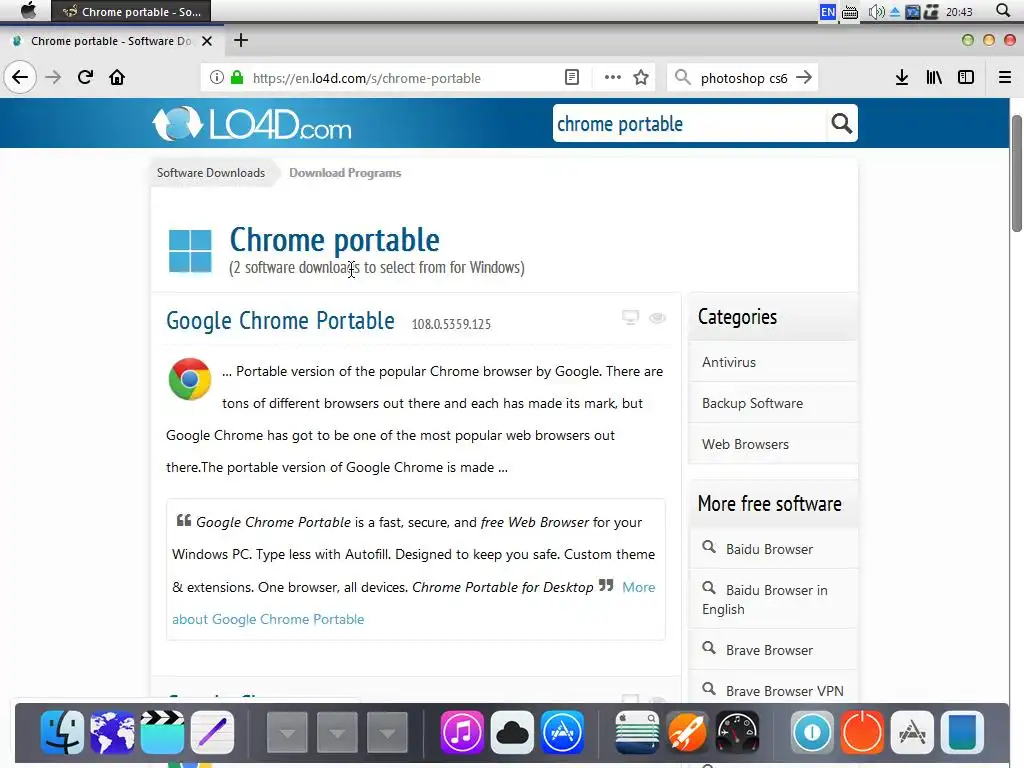The height and width of the screenshot is (768, 1024).
Task: Open the hamburger application menu
Action: point(1004,78)
